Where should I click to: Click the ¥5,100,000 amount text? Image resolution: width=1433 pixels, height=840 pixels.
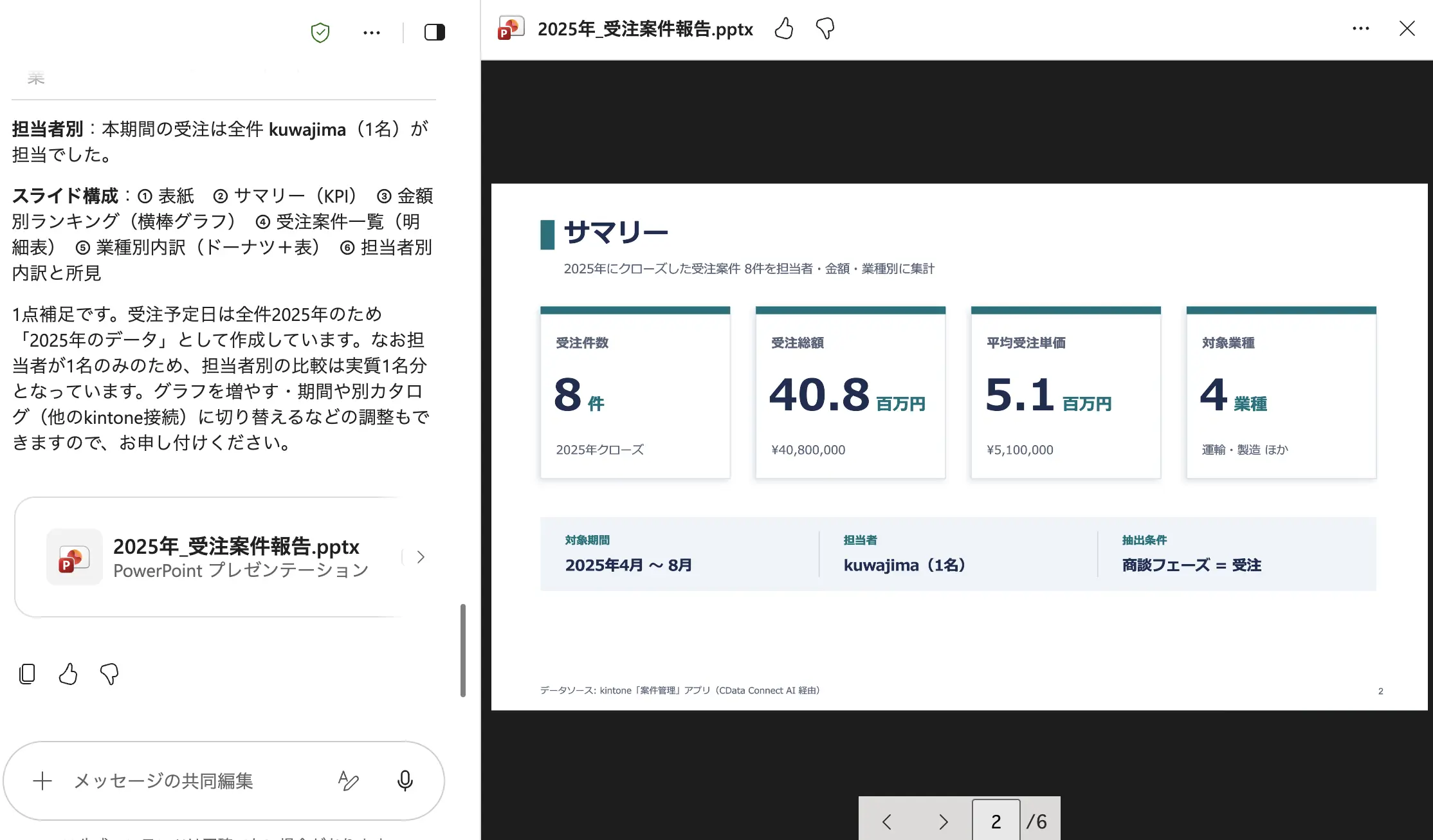1020,450
